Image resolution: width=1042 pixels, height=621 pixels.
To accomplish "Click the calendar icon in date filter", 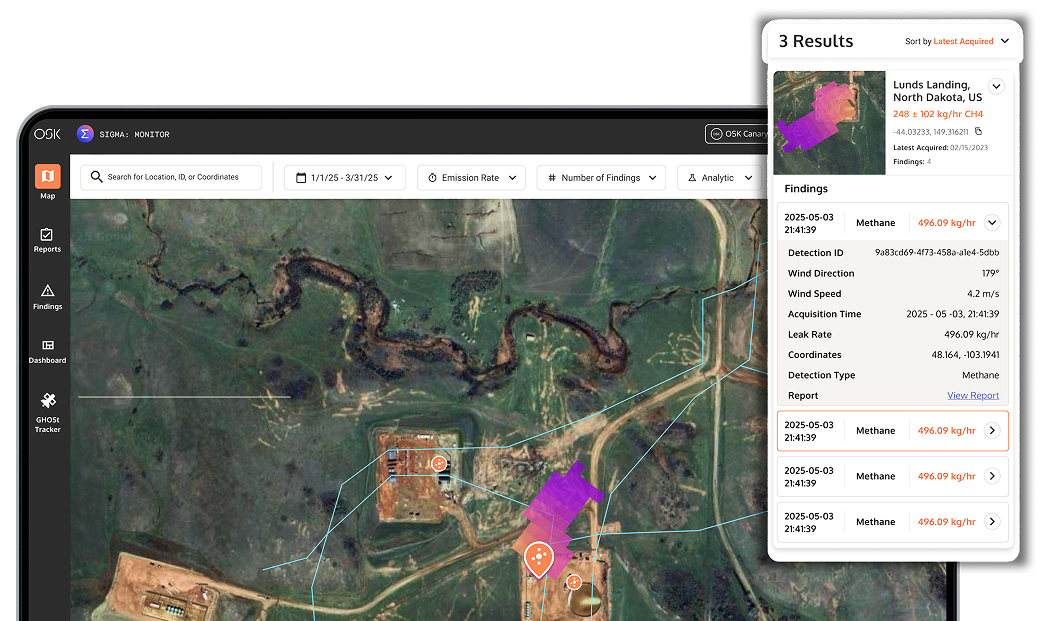I will (301, 178).
